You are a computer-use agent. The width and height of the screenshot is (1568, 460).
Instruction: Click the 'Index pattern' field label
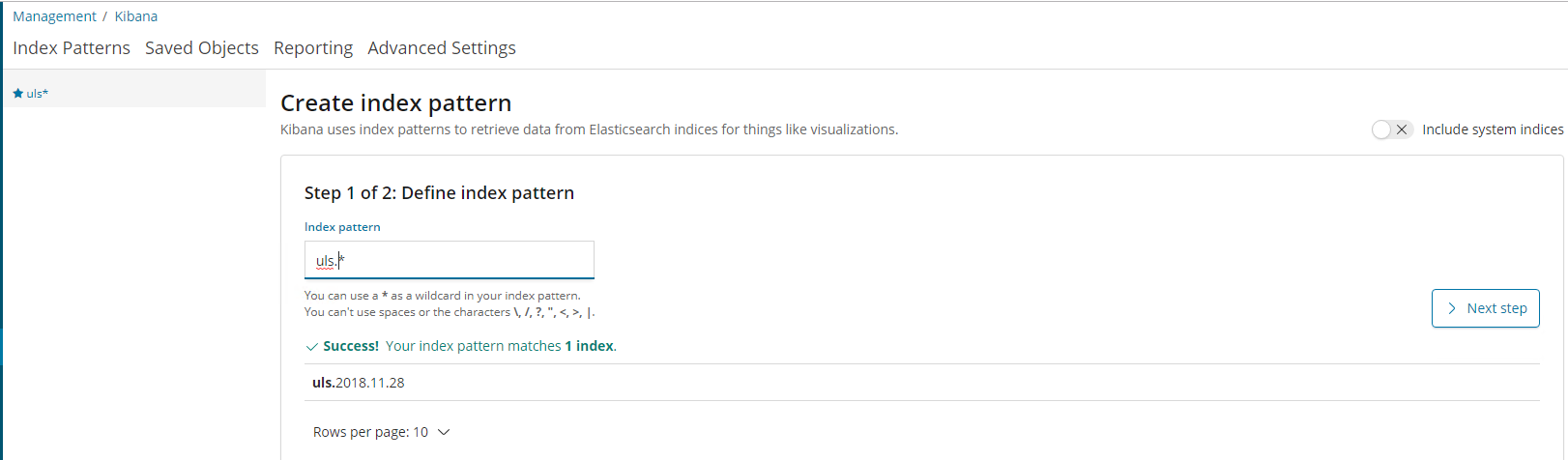point(342,227)
